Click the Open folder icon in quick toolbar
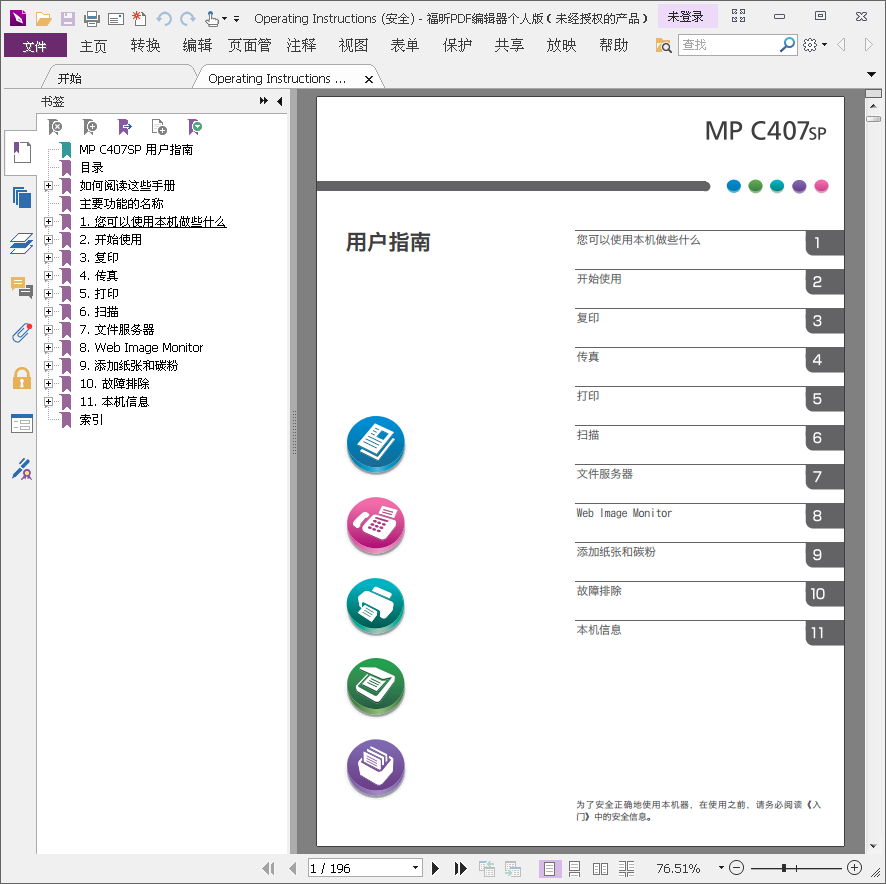This screenshot has width=886, height=884. click(44, 19)
